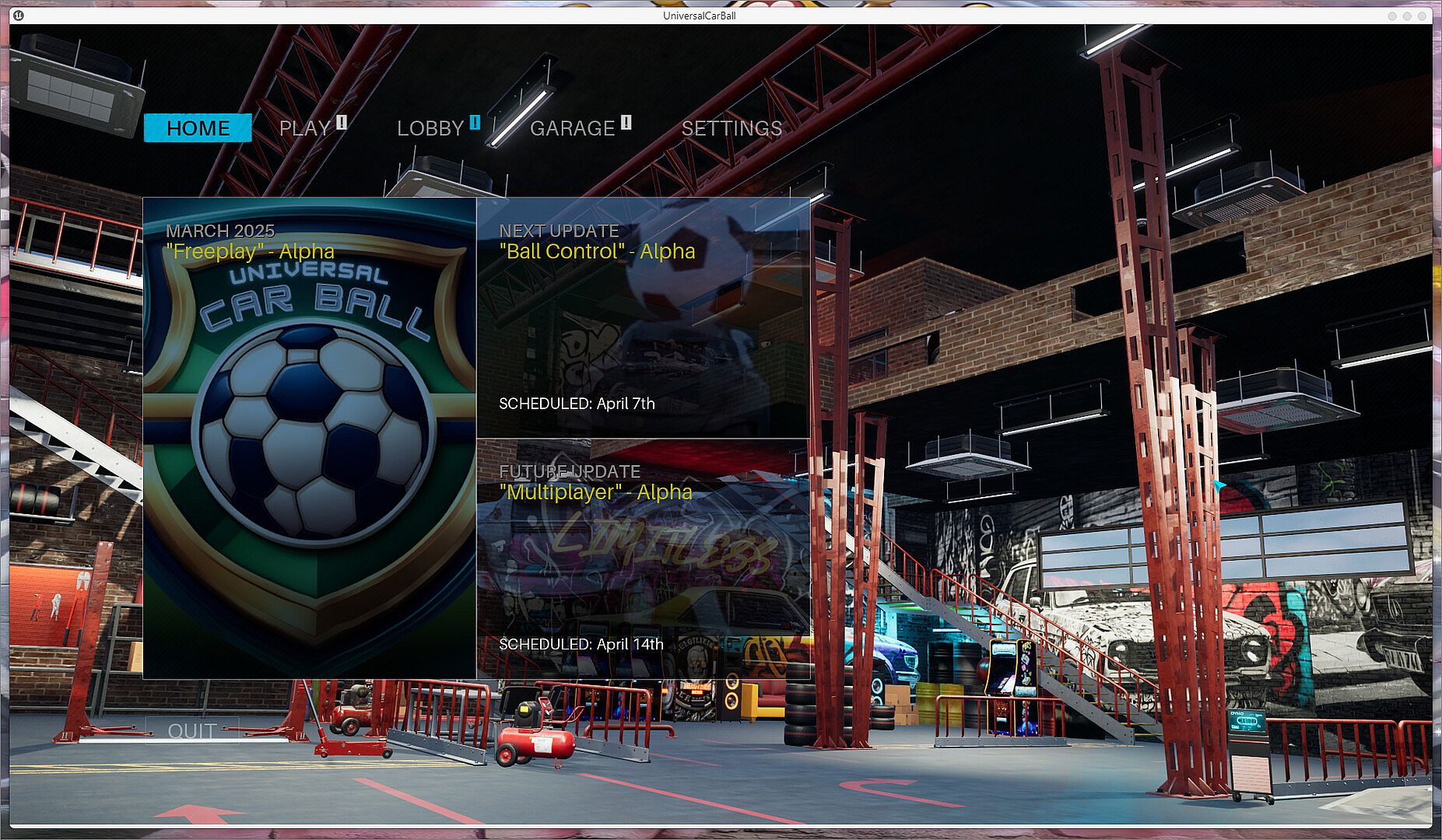This screenshot has height=840, width=1442.
Task: Click the UniversalCarBall window title text
Action: coord(699,16)
